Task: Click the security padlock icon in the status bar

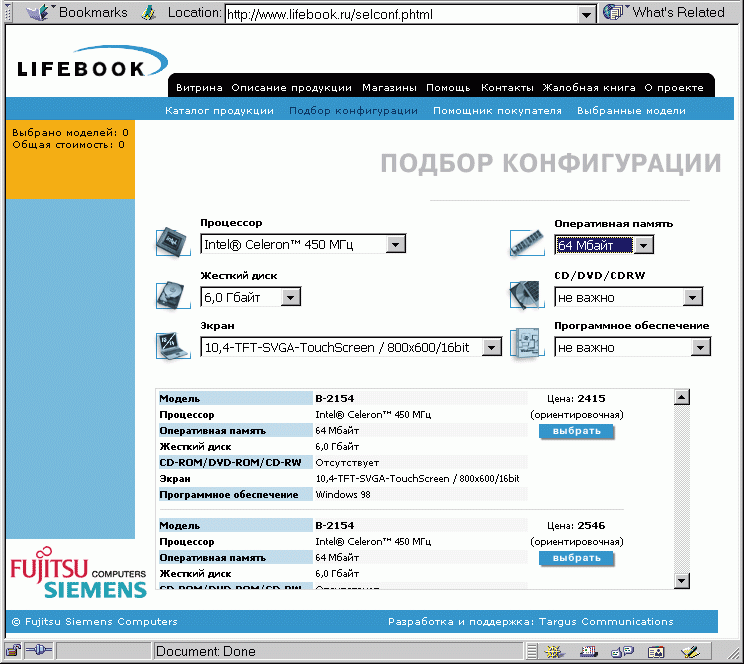Action: tap(14, 651)
